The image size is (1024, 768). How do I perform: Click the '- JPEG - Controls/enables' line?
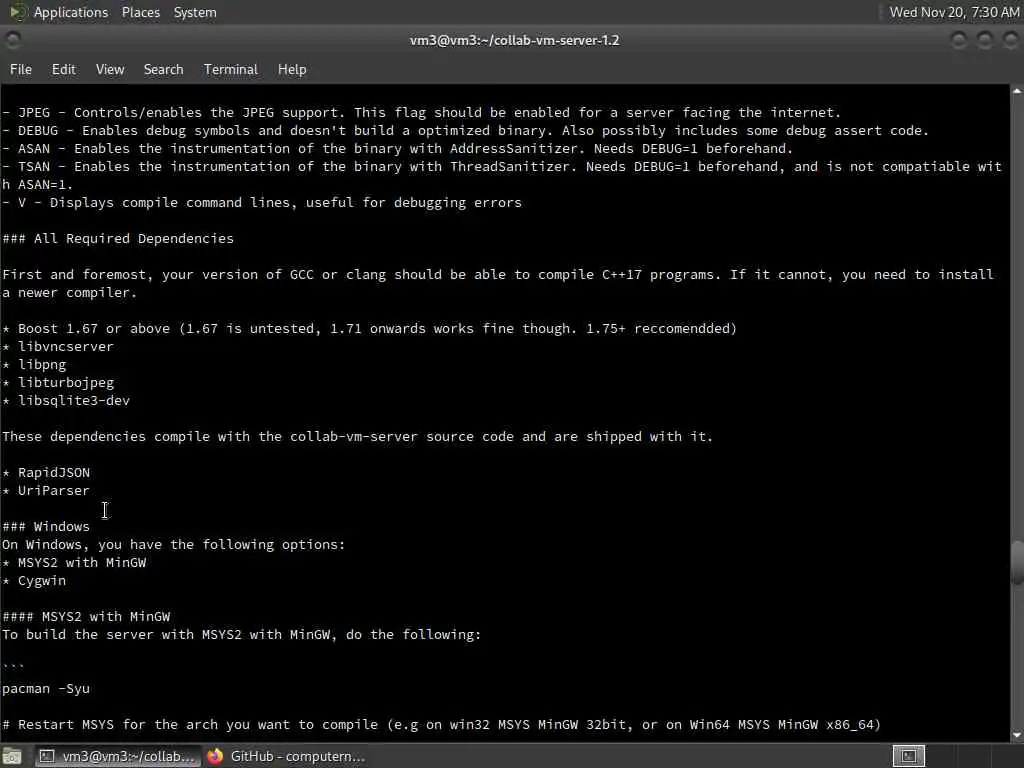[421, 113]
